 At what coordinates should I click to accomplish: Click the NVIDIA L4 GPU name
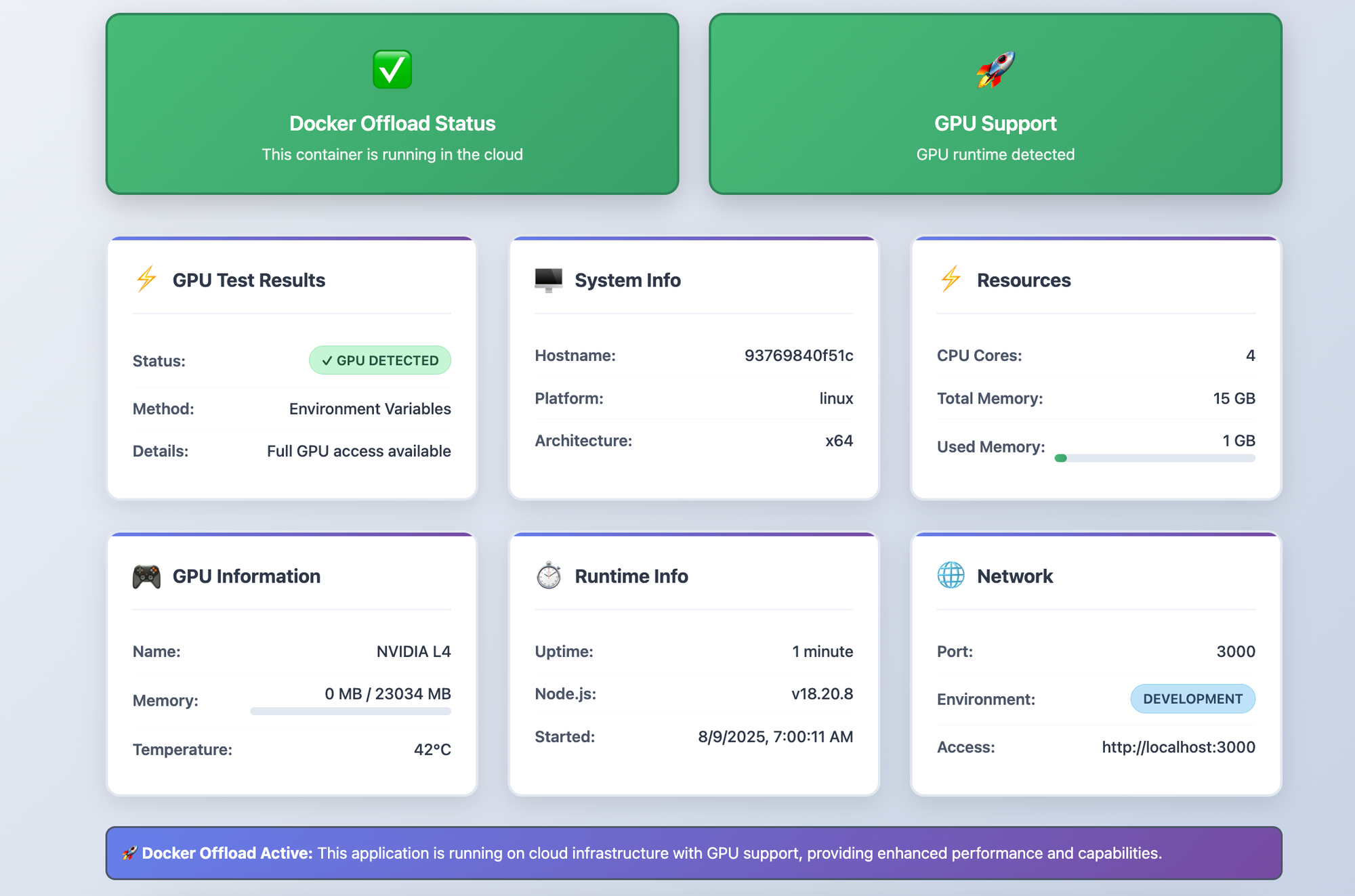(x=413, y=652)
